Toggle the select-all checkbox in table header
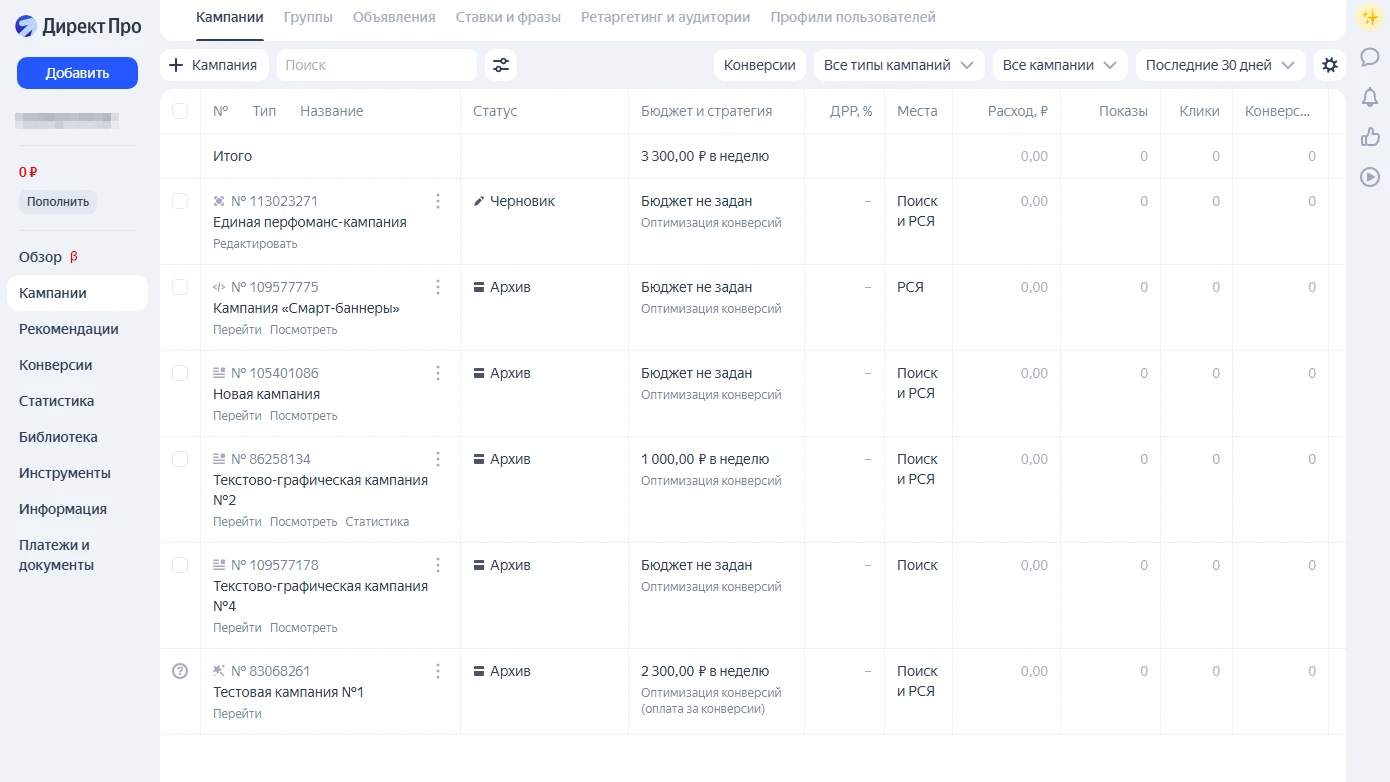Viewport: 1390px width, 782px height. click(180, 111)
